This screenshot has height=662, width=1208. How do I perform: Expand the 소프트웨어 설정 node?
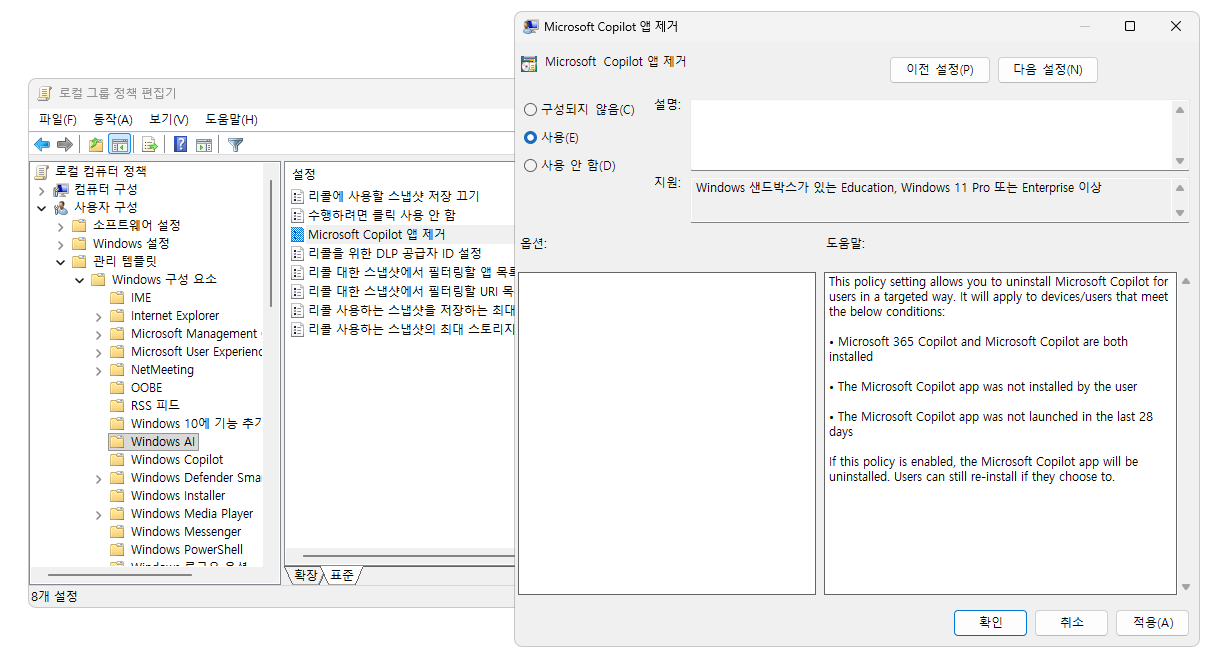(x=61, y=226)
